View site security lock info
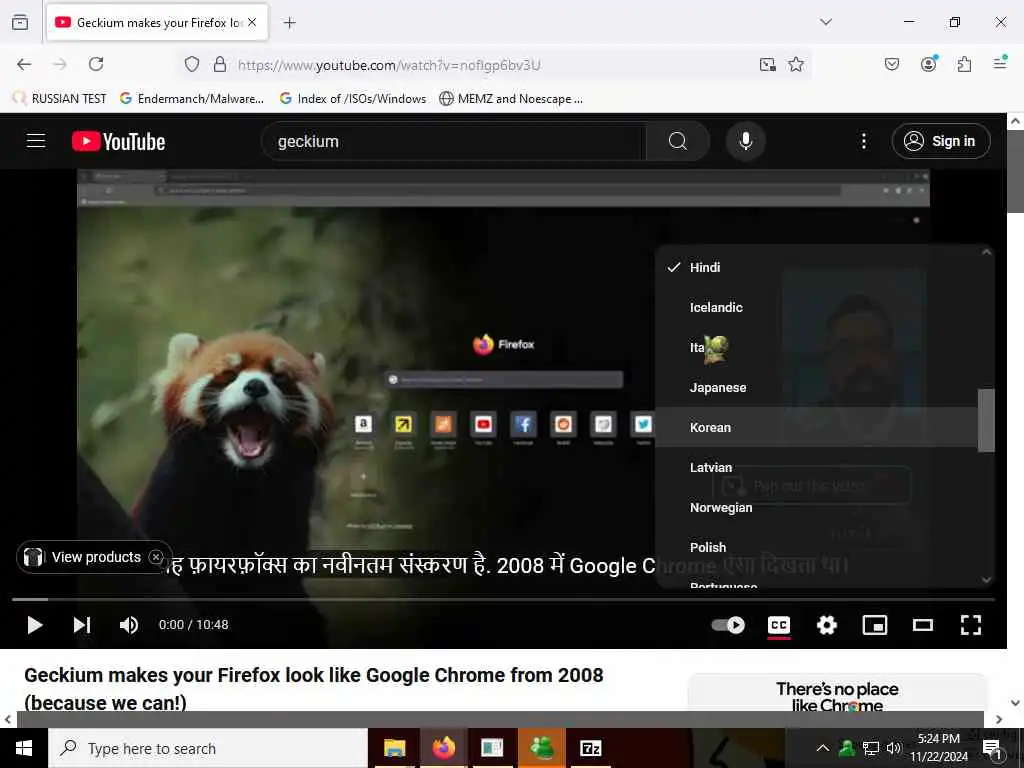Image resolution: width=1024 pixels, height=768 pixels. [x=220, y=64]
